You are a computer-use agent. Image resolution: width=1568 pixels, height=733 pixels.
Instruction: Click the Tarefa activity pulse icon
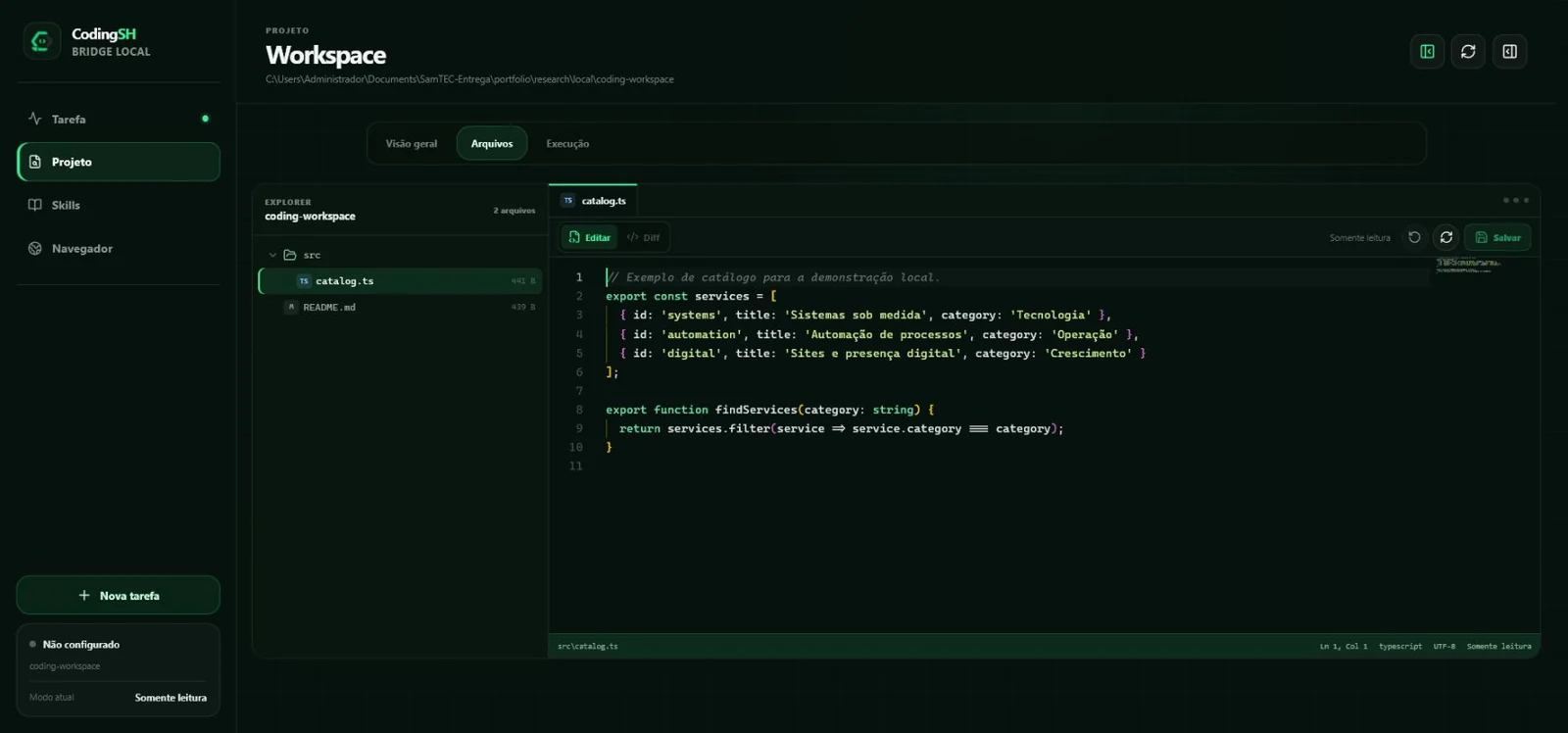point(35,119)
